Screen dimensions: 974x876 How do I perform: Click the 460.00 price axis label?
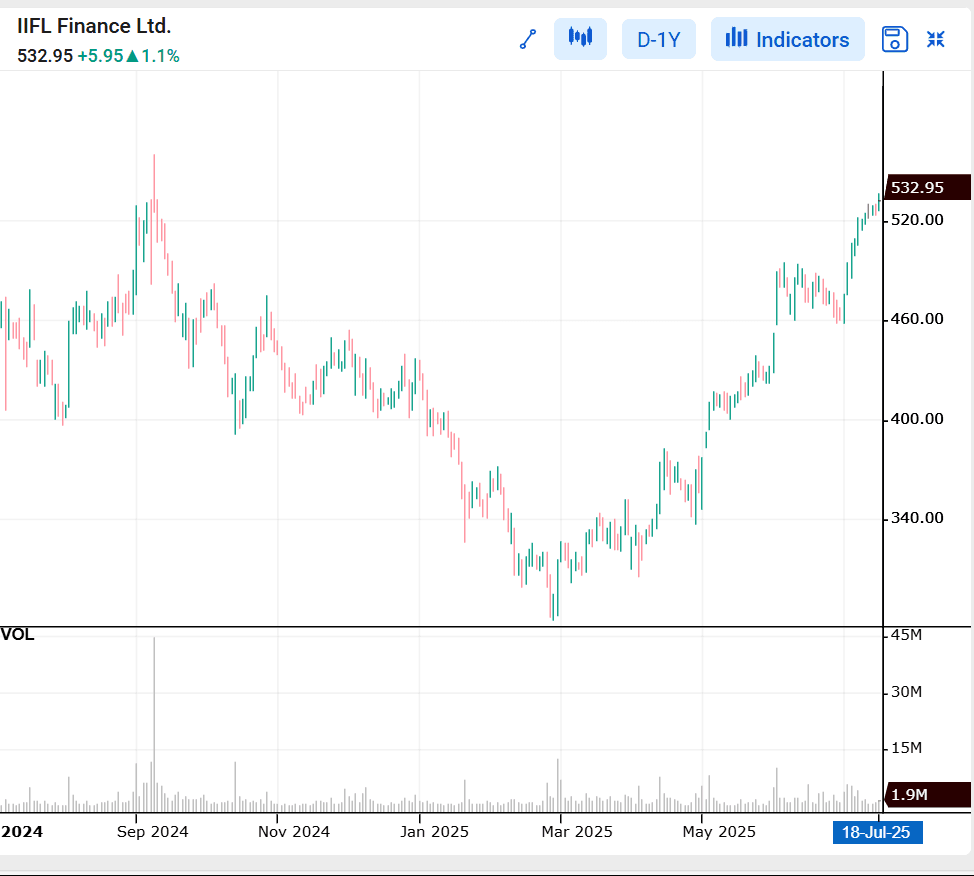(917, 319)
